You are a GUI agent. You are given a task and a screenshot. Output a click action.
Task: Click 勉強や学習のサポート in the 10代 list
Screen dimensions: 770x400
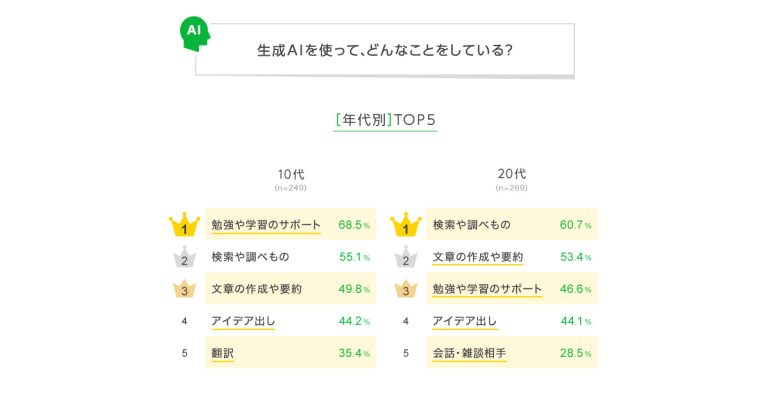coord(266,225)
